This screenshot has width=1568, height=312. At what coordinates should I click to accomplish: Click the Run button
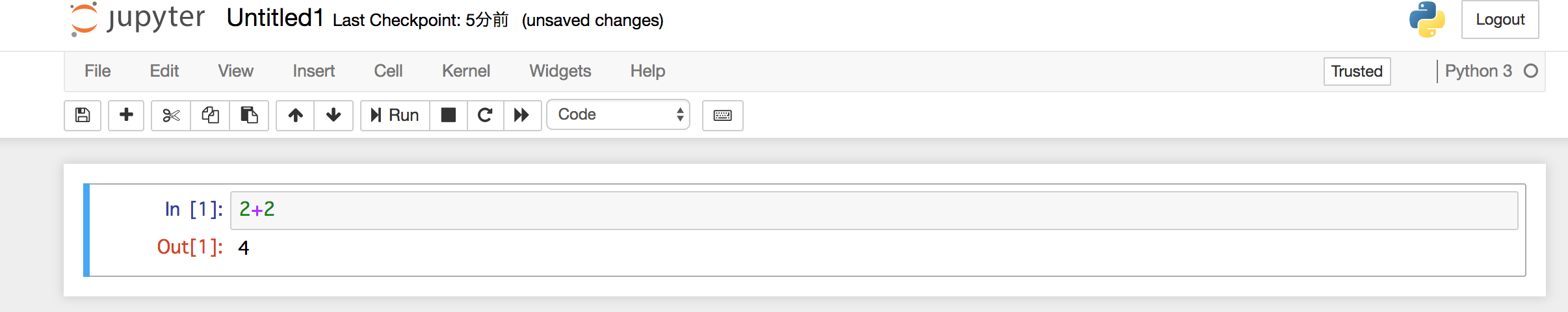[x=395, y=115]
